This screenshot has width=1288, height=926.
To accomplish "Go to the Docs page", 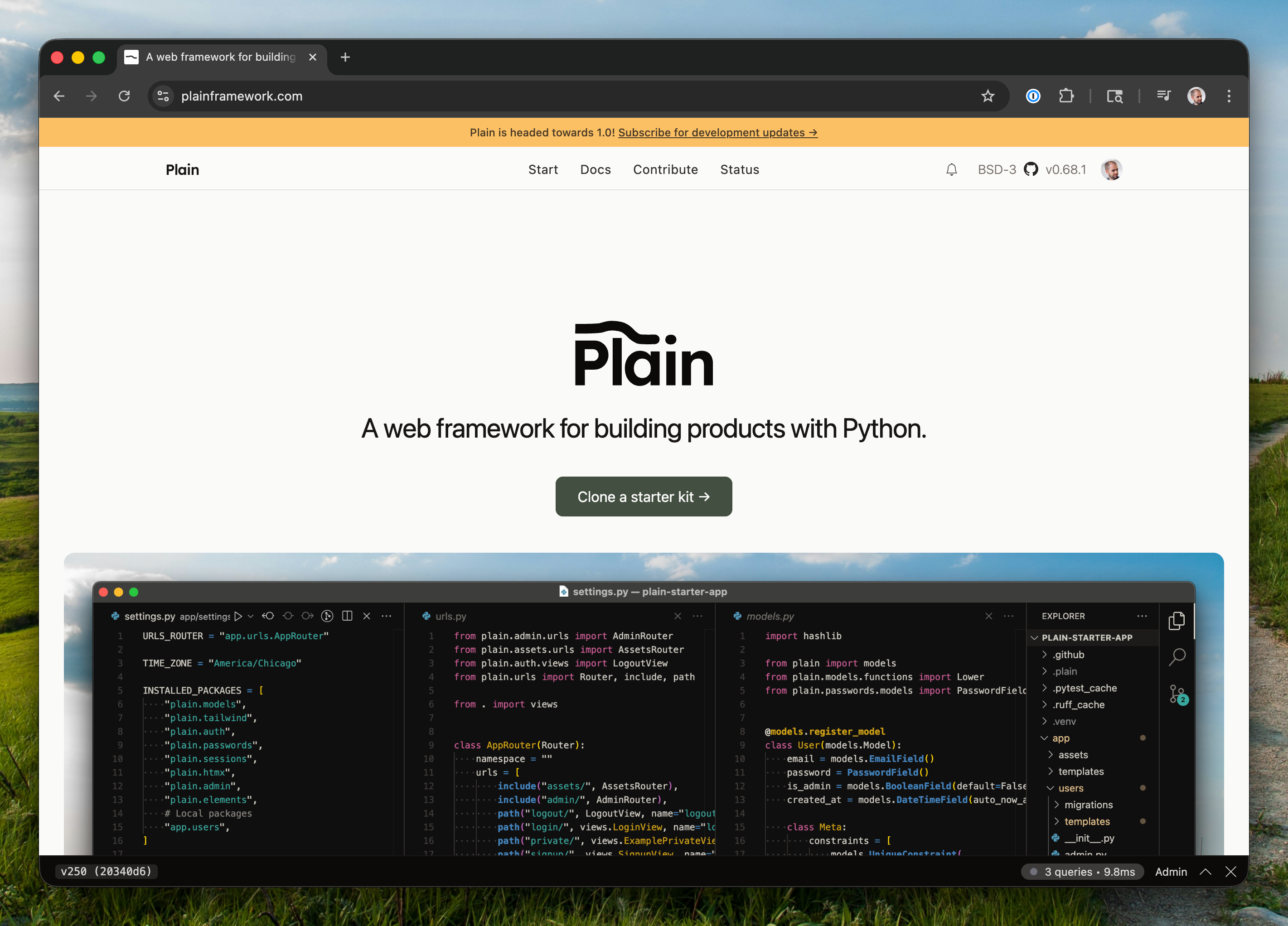I will click(x=595, y=170).
